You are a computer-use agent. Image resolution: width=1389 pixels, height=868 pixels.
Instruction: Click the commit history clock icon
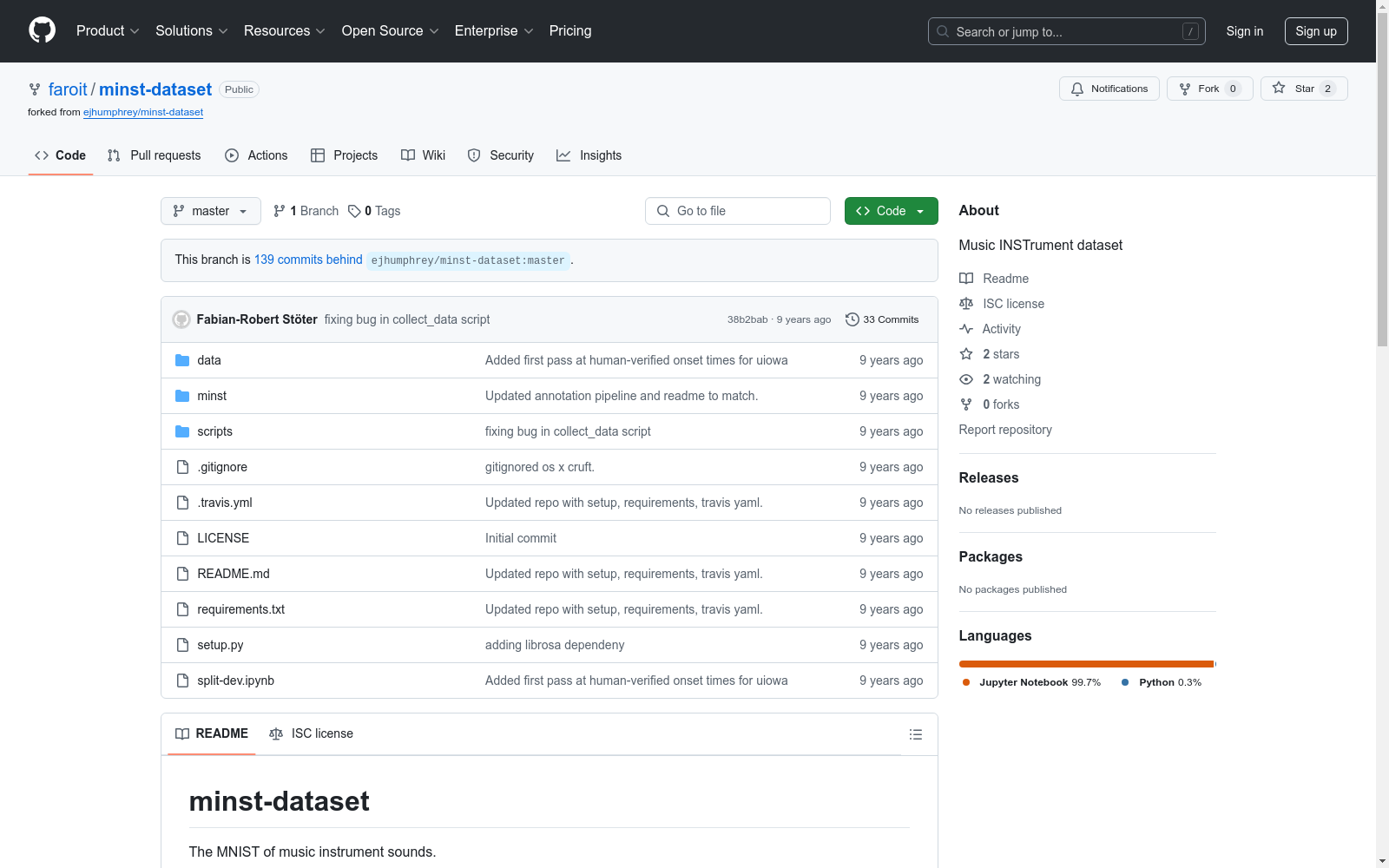(x=852, y=319)
